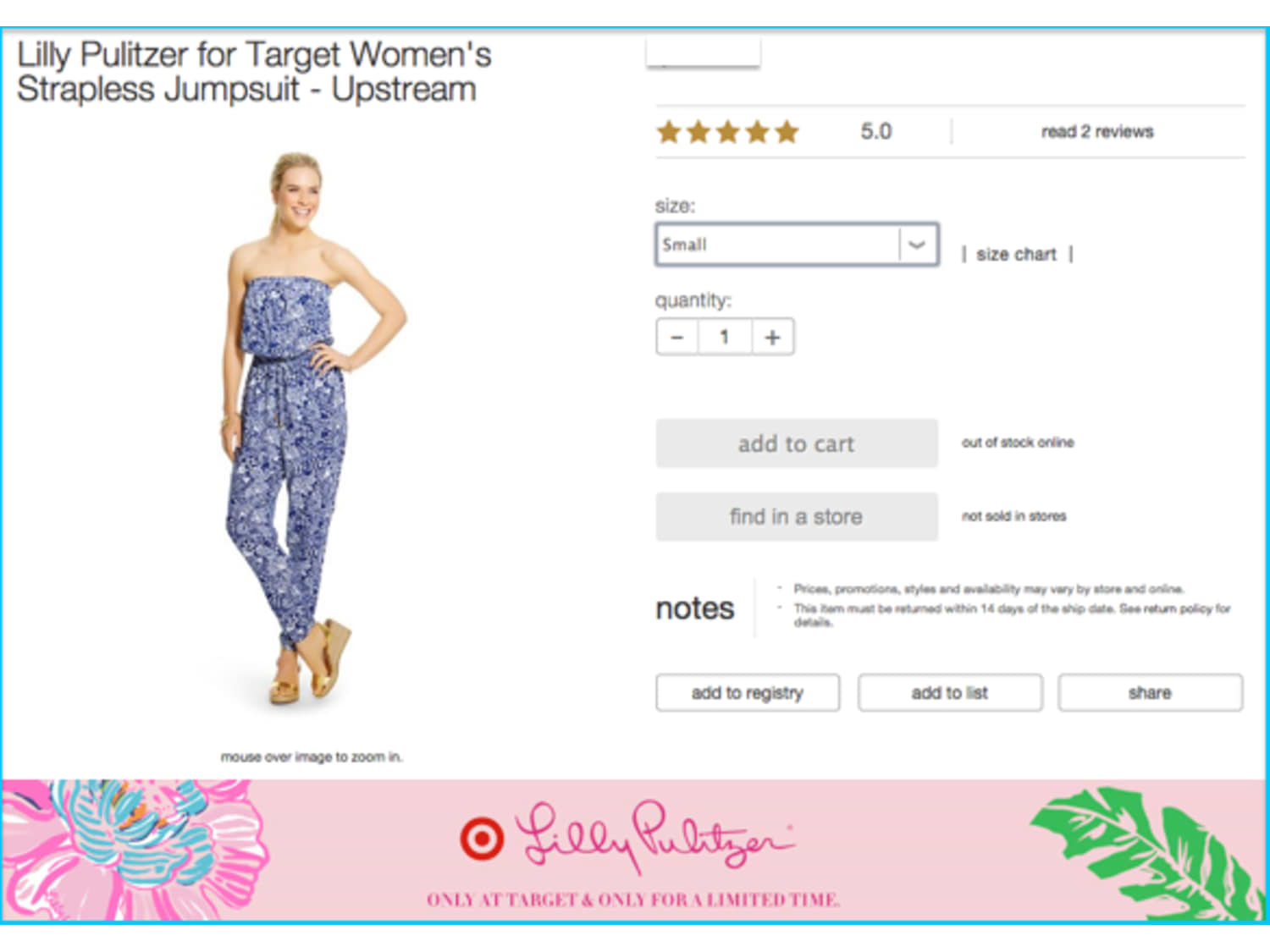Click the Target bullseye logo in banner
1270x952 pixels.
coord(482,838)
